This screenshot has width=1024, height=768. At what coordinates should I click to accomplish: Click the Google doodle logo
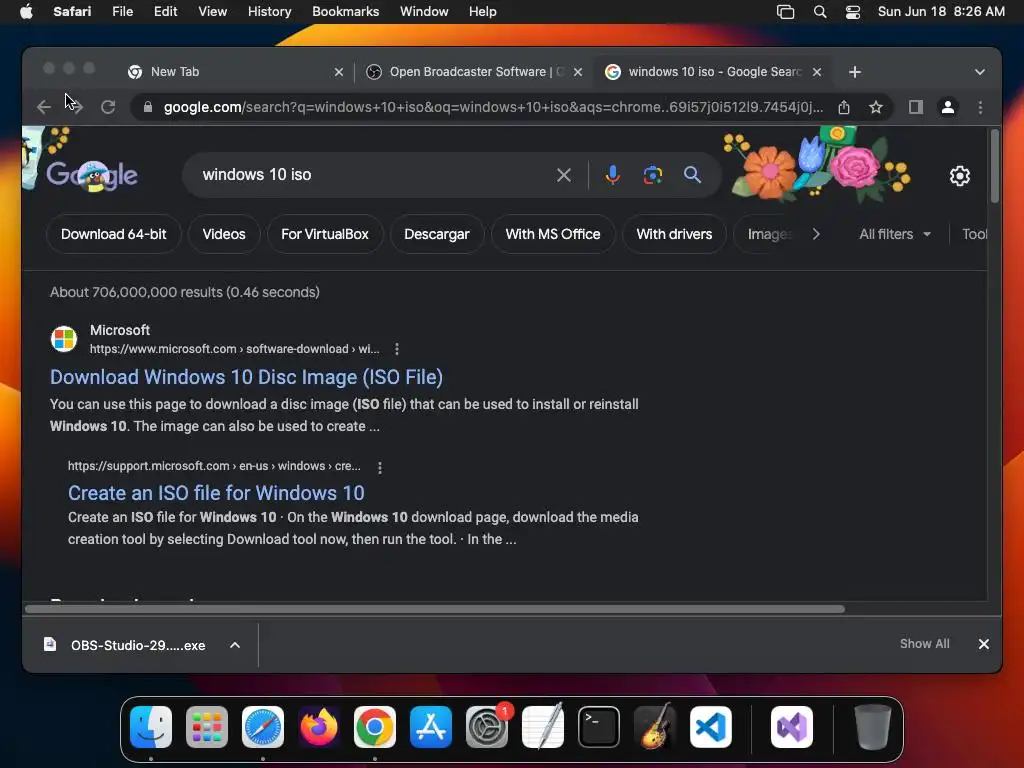[92, 175]
